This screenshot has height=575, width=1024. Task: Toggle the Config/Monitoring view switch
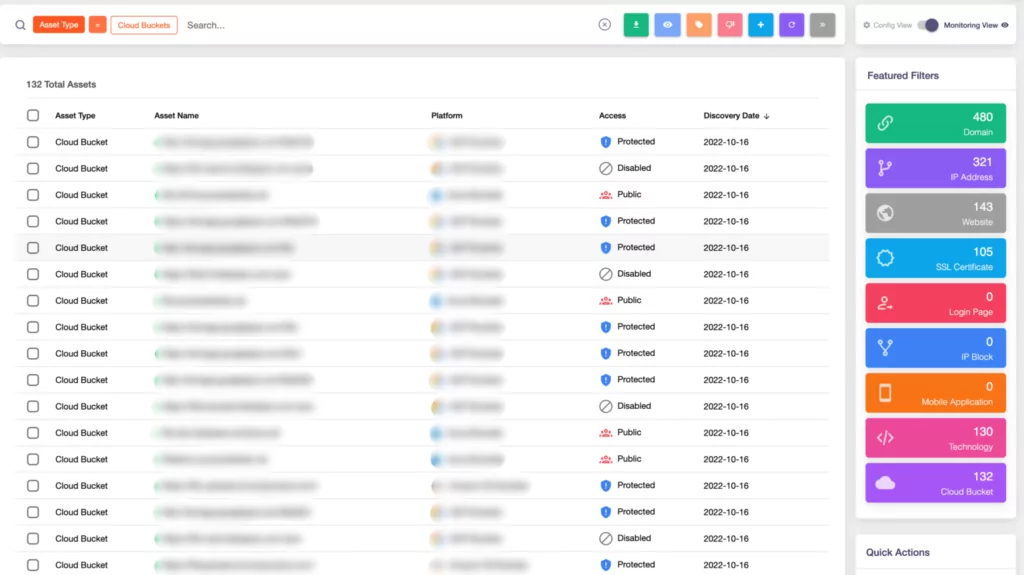(x=927, y=25)
